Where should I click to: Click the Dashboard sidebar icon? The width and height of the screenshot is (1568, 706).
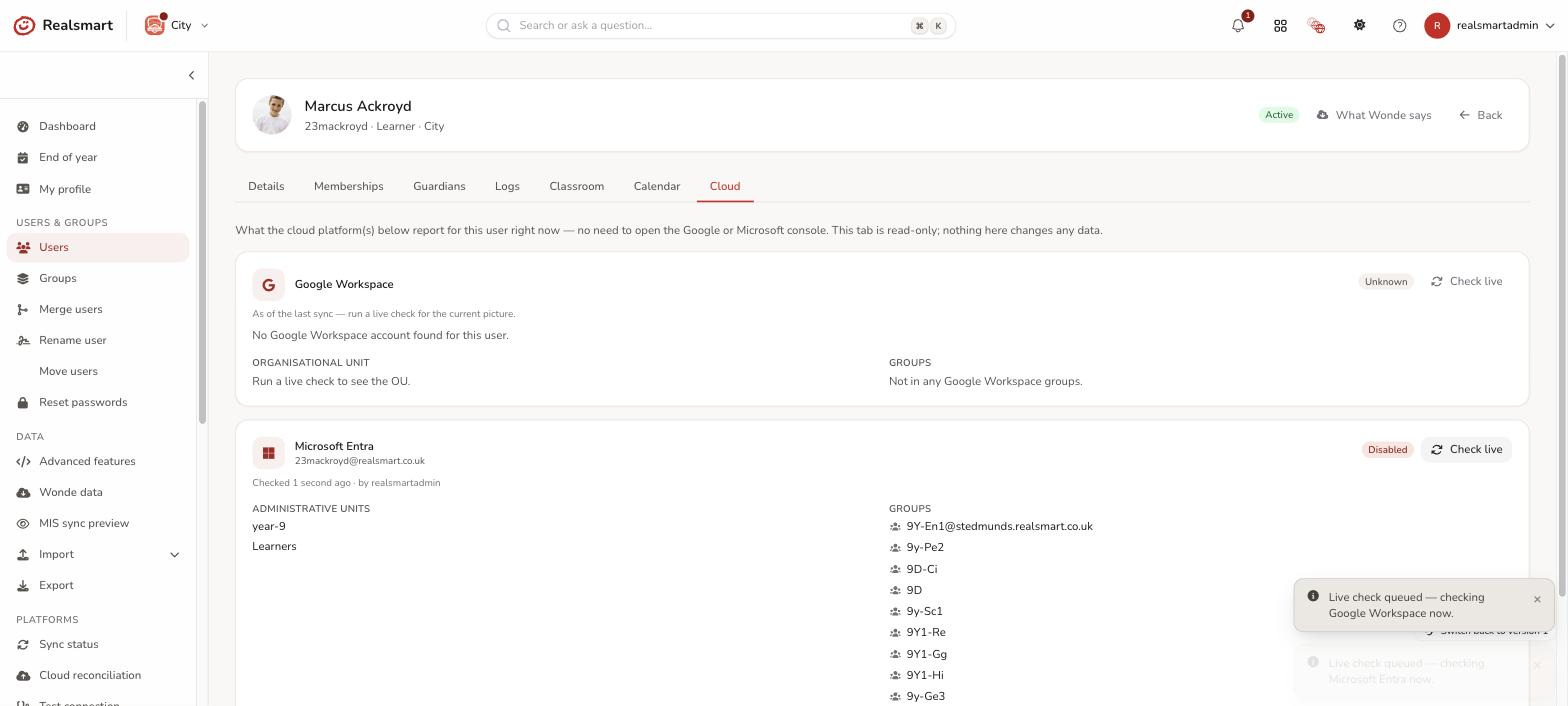pos(23,126)
